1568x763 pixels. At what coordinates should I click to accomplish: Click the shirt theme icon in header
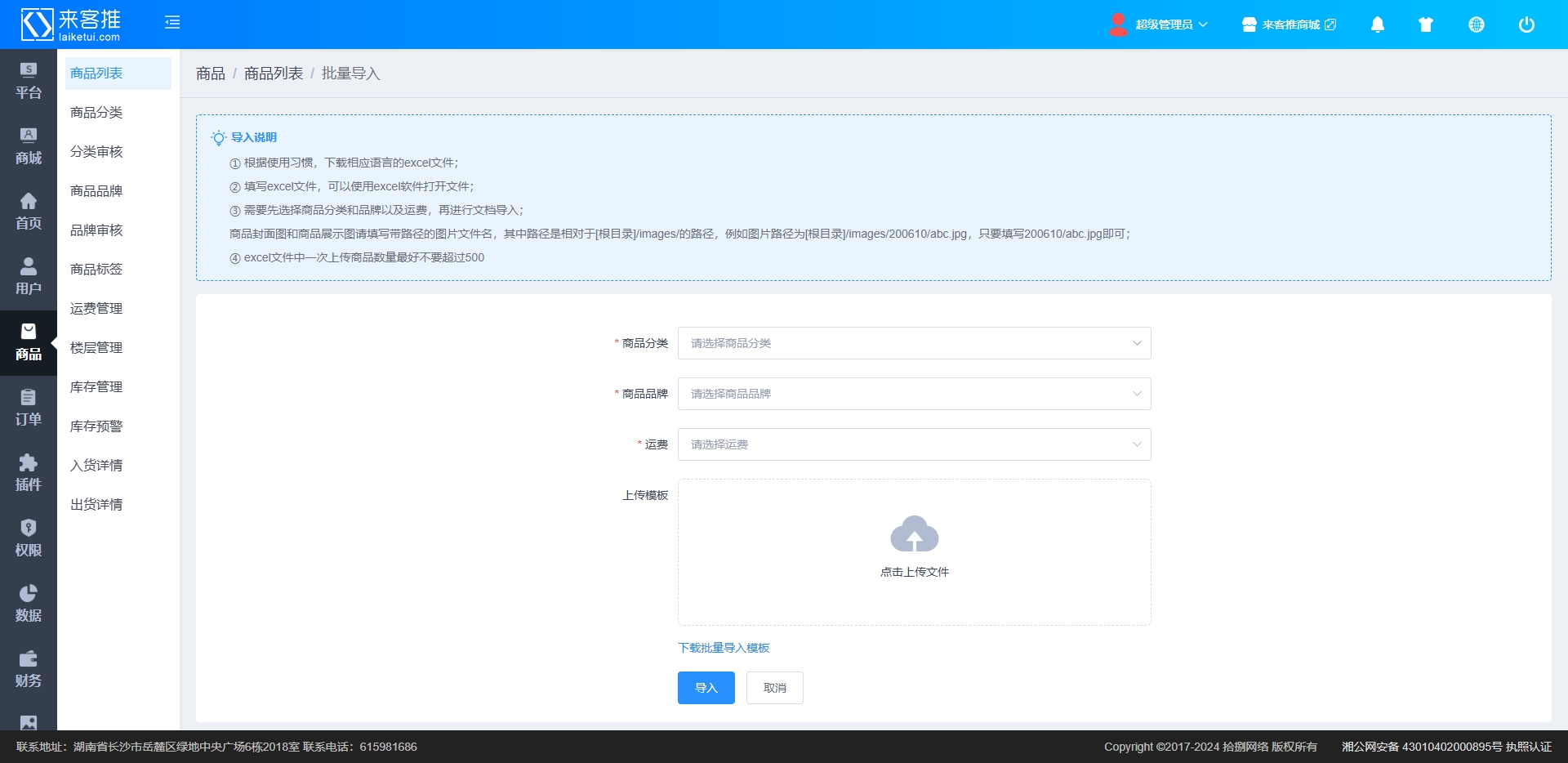tap(1426, 25)
